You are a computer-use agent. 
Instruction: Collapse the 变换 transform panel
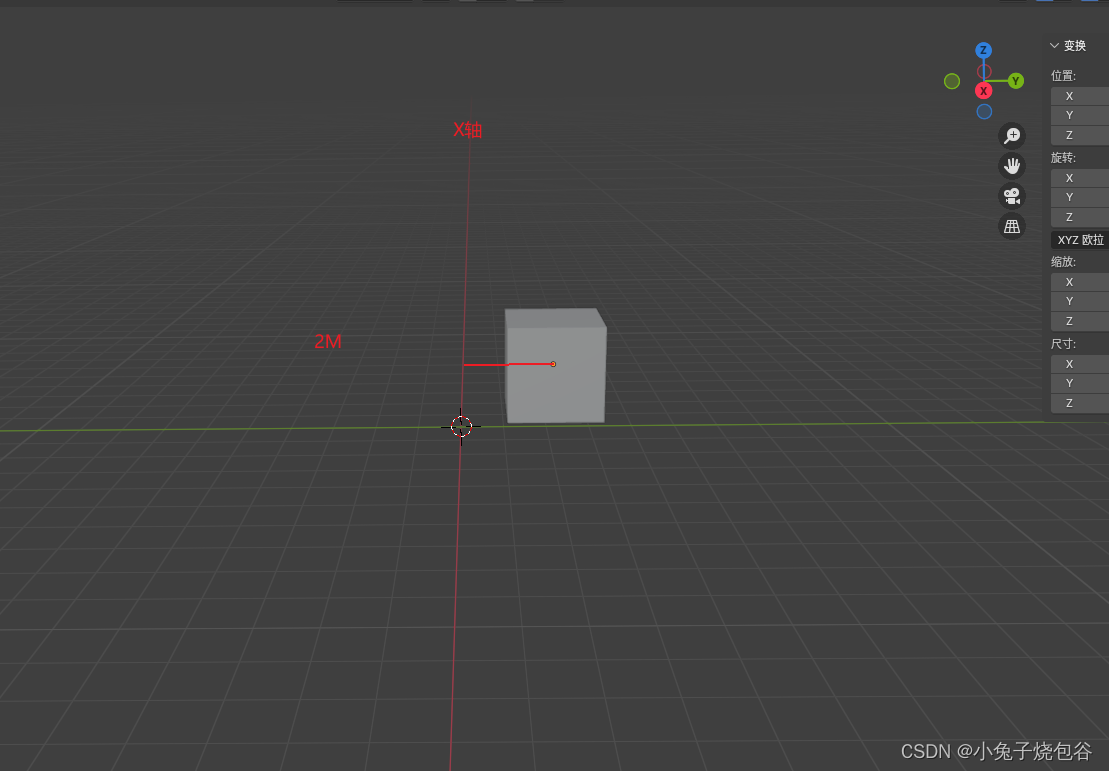pos(1068,46)
